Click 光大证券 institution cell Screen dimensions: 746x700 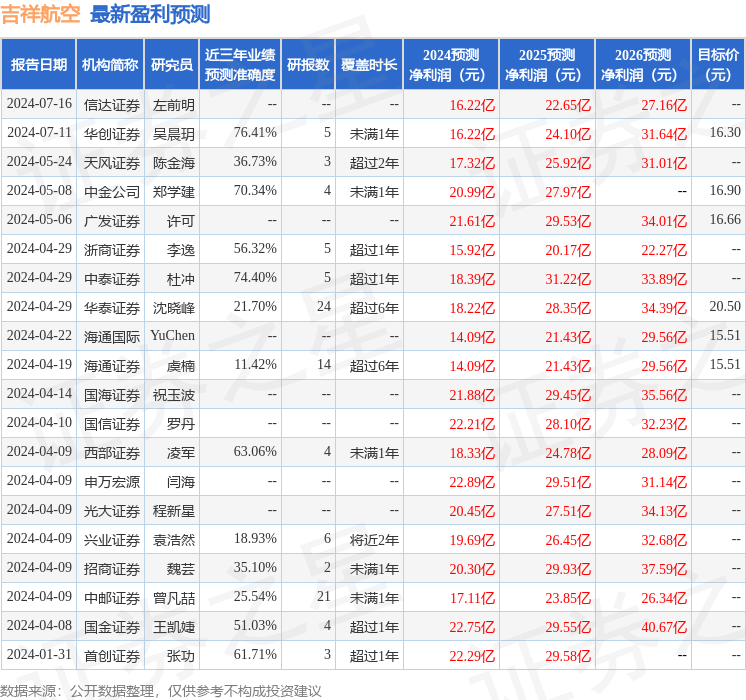[x=112, y=511]
